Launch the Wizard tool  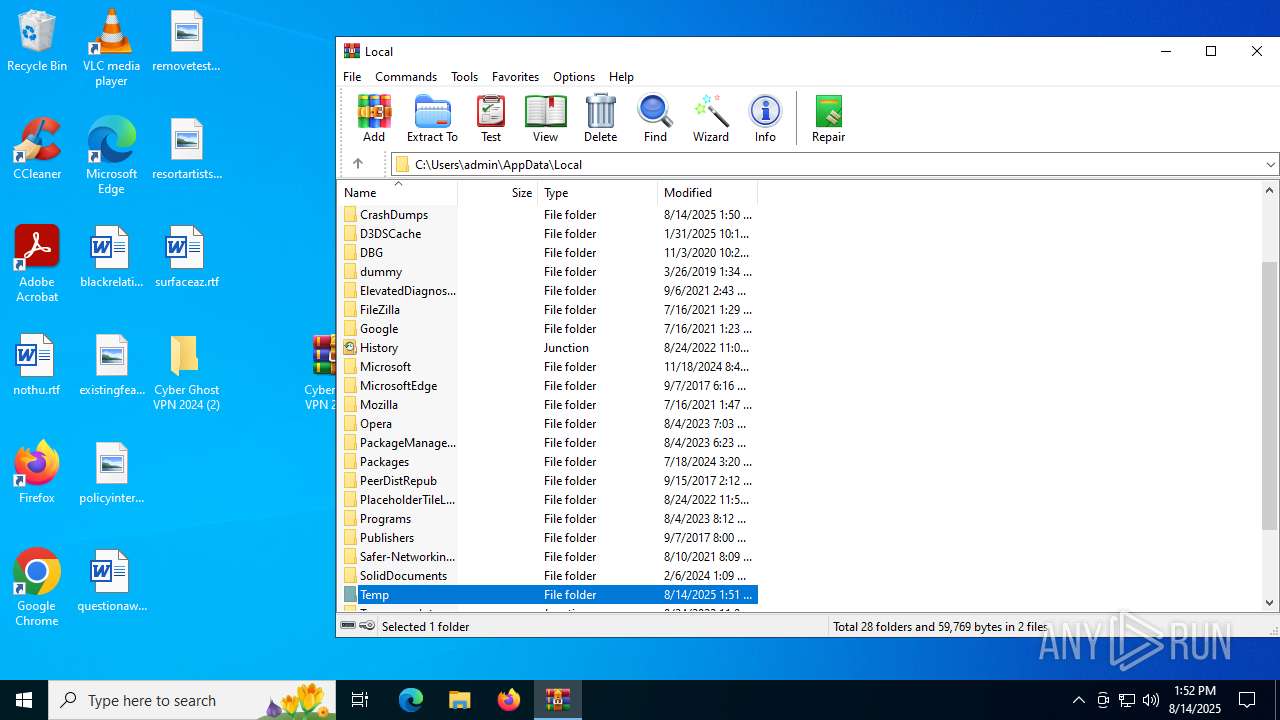[x=711, y=118]
